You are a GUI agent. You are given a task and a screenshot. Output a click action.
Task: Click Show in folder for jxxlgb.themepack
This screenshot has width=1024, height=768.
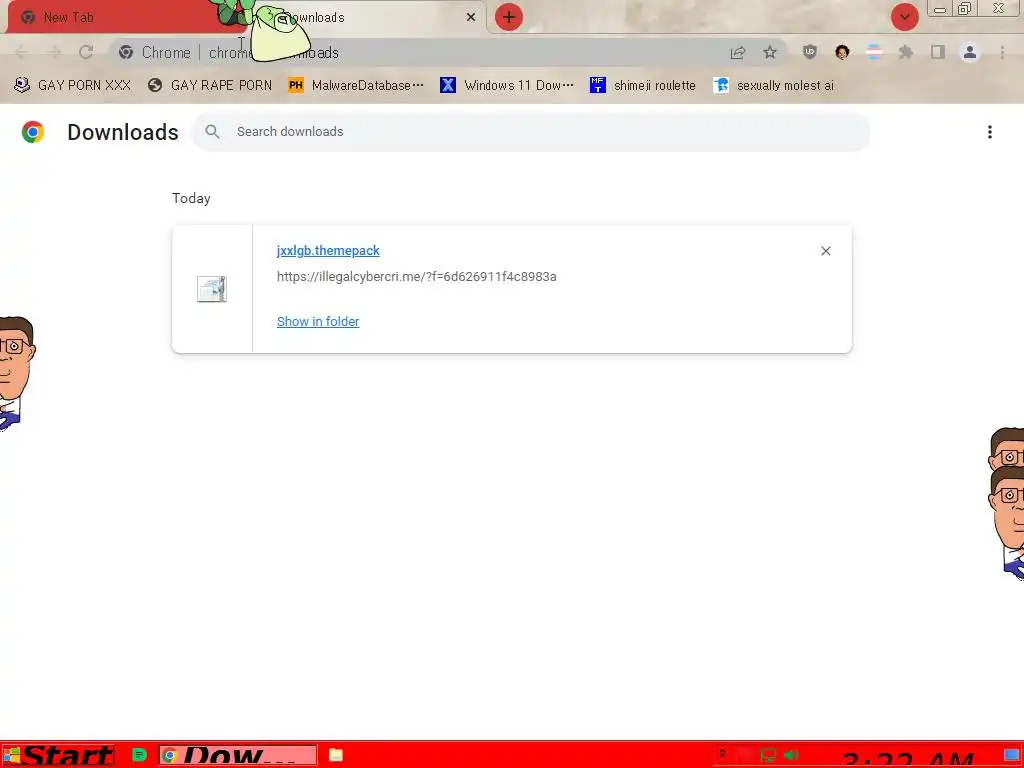pos(318,321)
